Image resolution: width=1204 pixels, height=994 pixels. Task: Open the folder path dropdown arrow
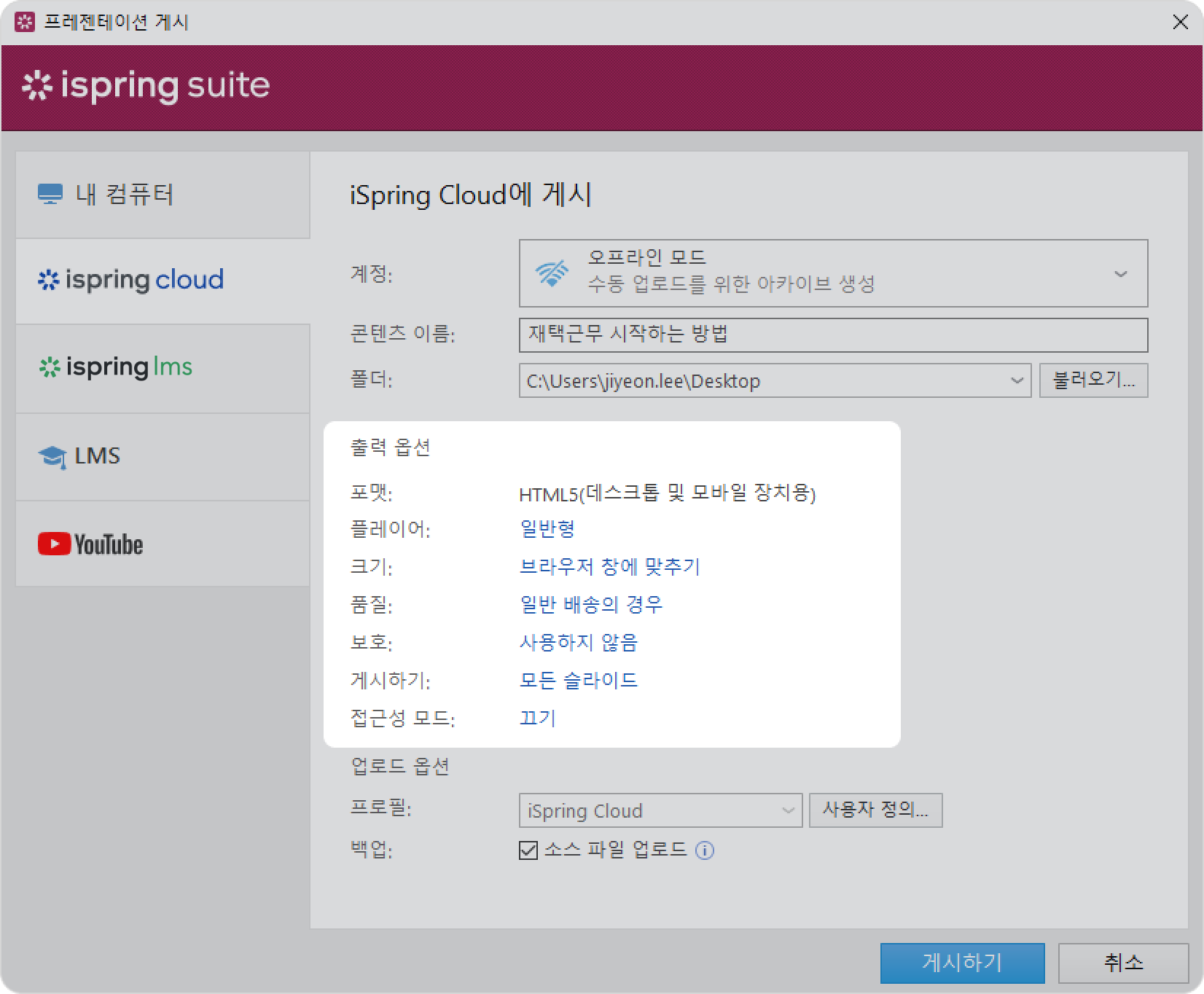pos(1017,380)
